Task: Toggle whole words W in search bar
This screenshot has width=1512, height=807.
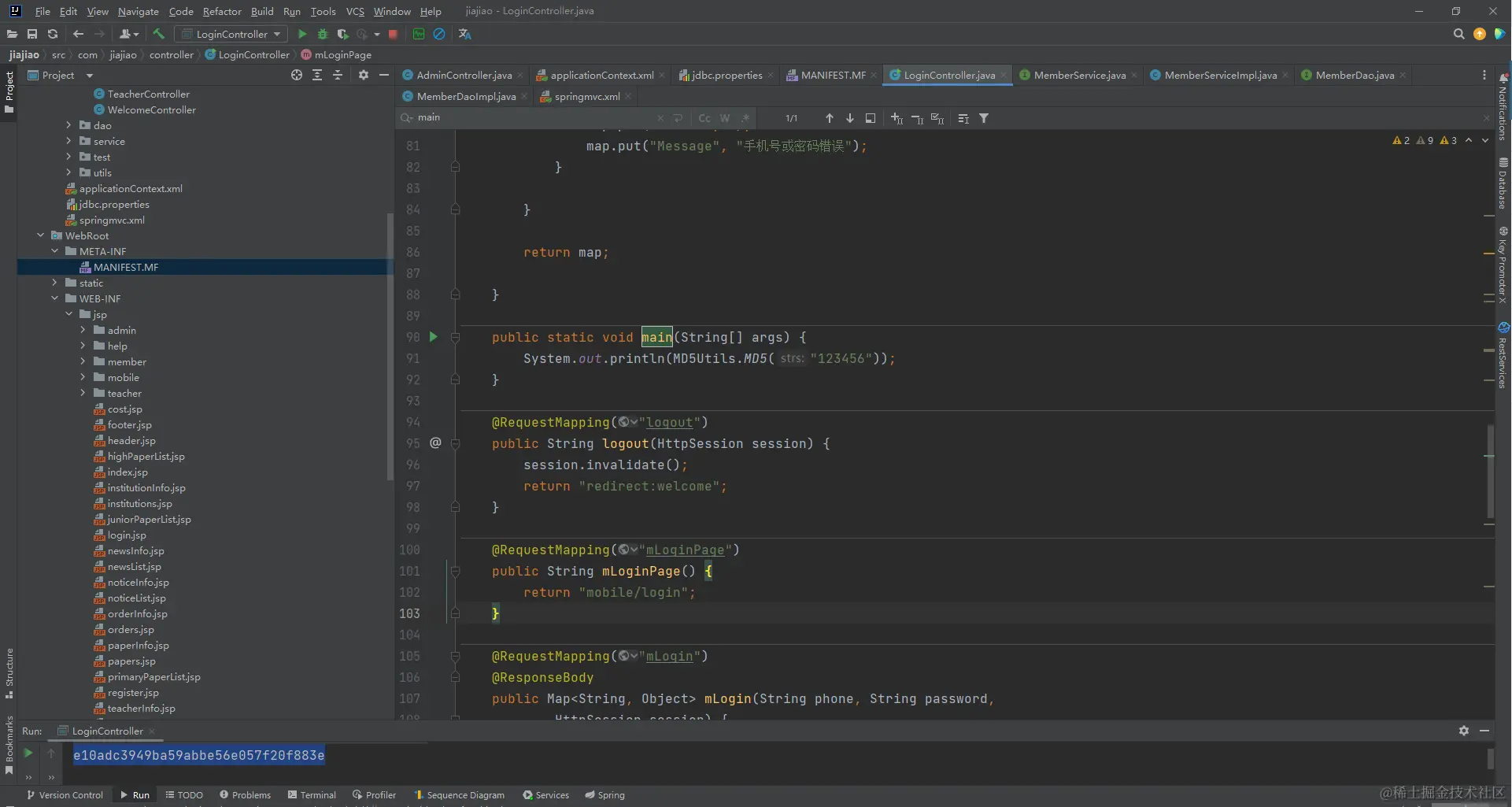Action: (725, 118)
